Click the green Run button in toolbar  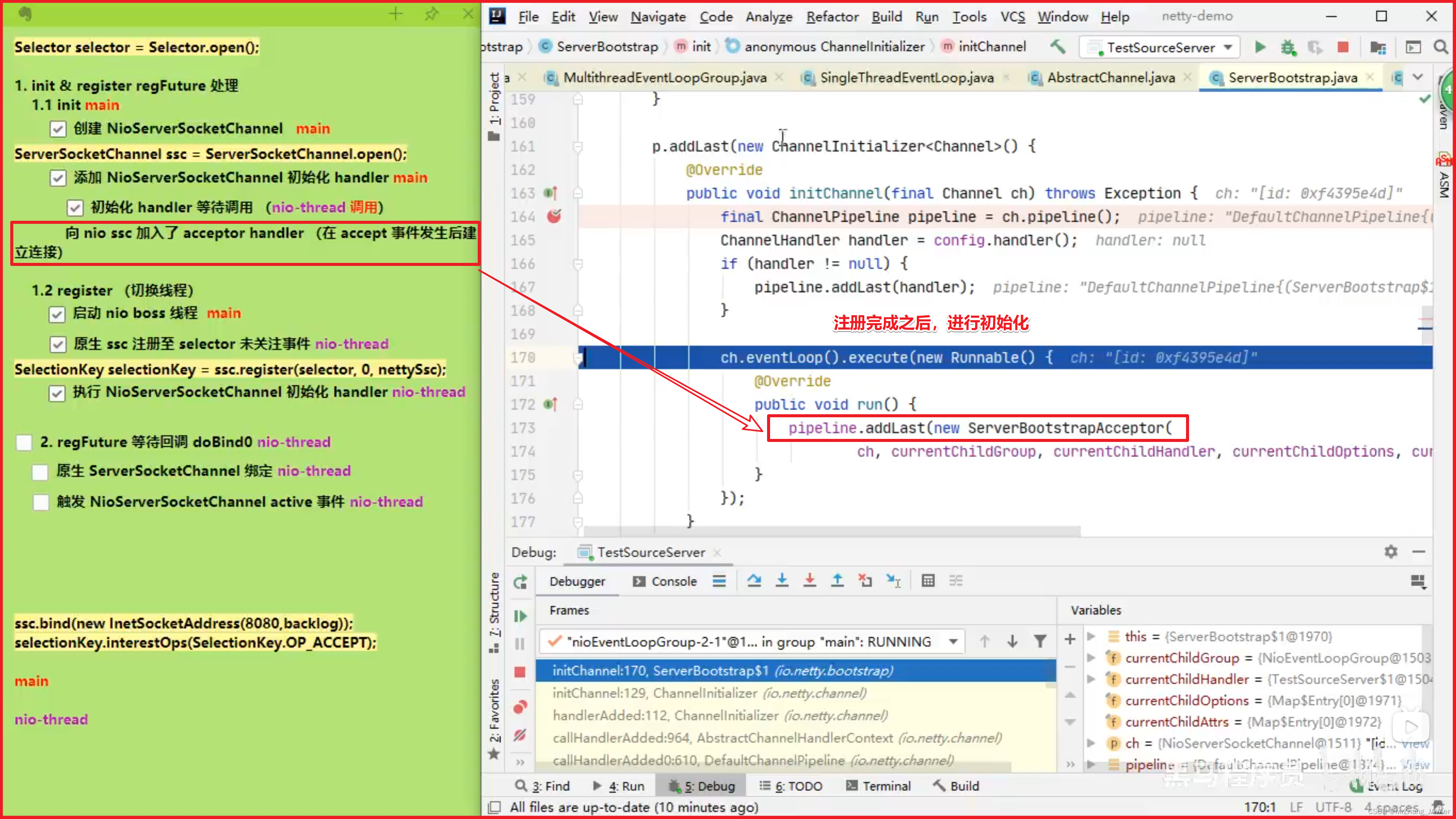[1260, 47]
